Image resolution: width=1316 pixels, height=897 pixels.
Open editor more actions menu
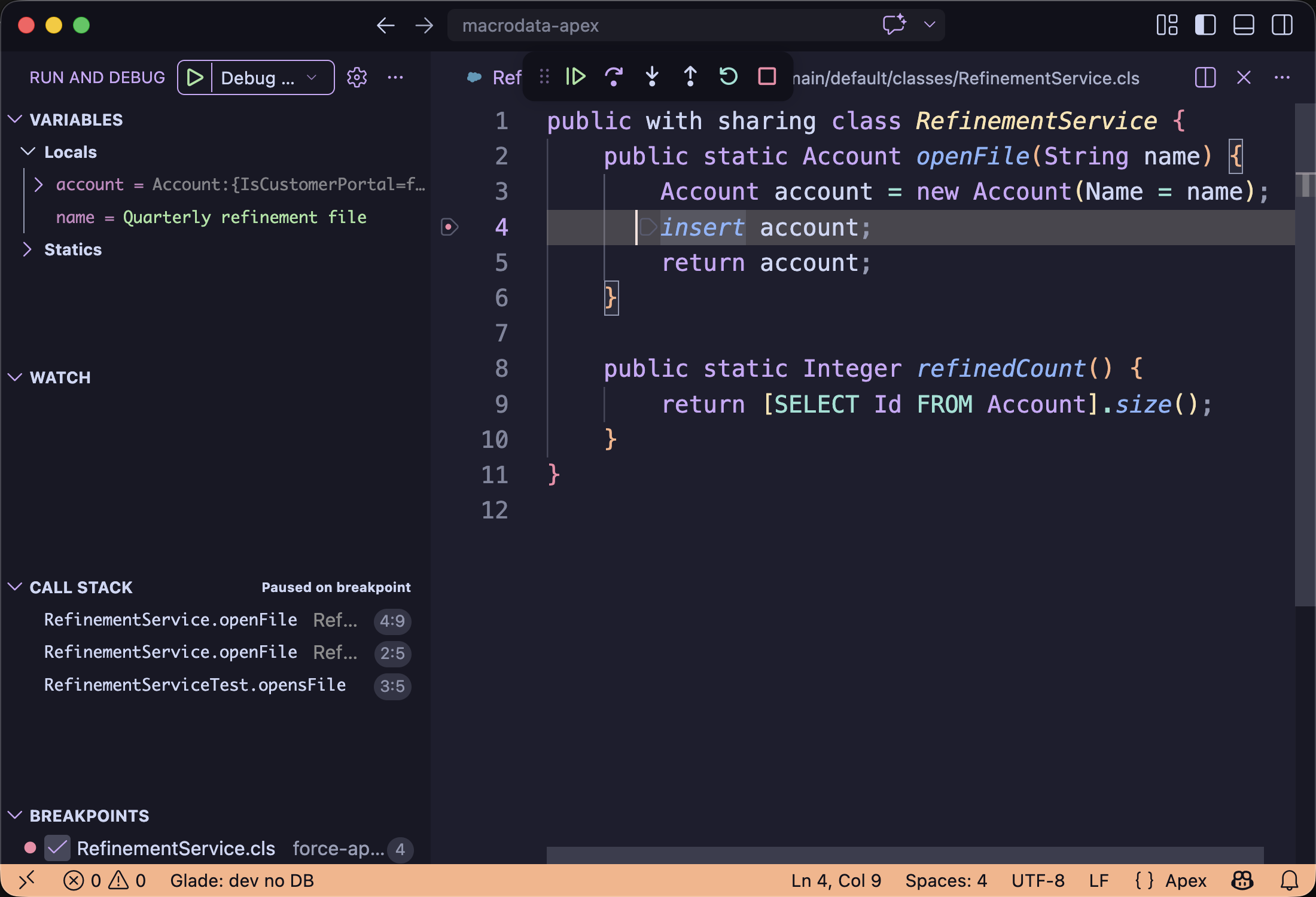(x=1282, y=78)
